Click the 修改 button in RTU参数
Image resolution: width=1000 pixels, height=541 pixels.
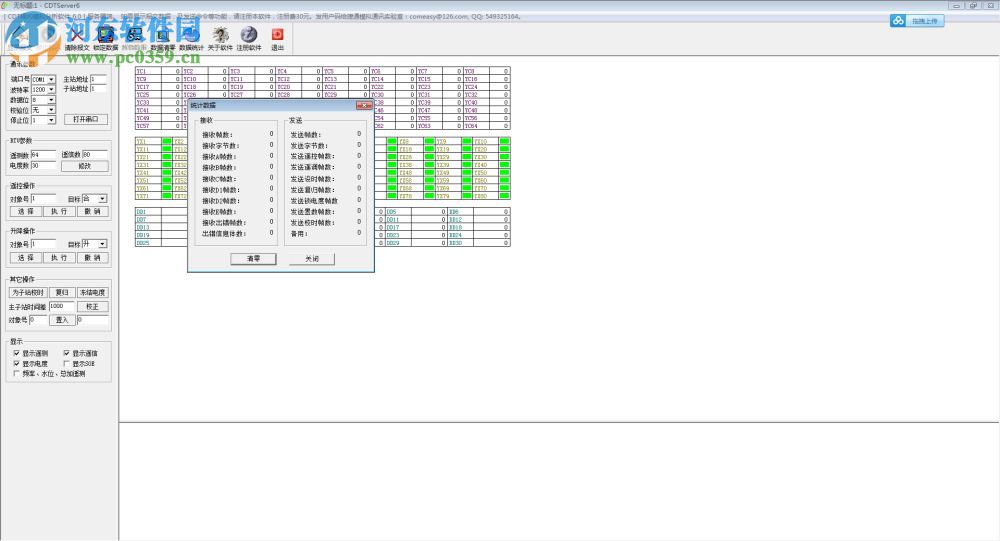[85, 166]
